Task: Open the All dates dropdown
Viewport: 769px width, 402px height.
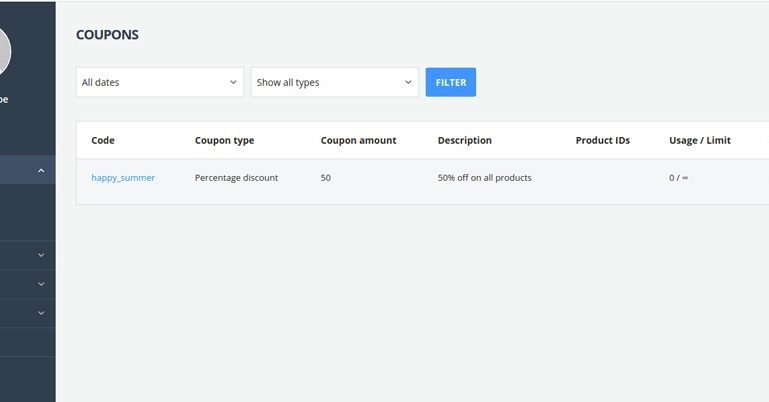Action: pyautogui.click(x=159, y=82)
